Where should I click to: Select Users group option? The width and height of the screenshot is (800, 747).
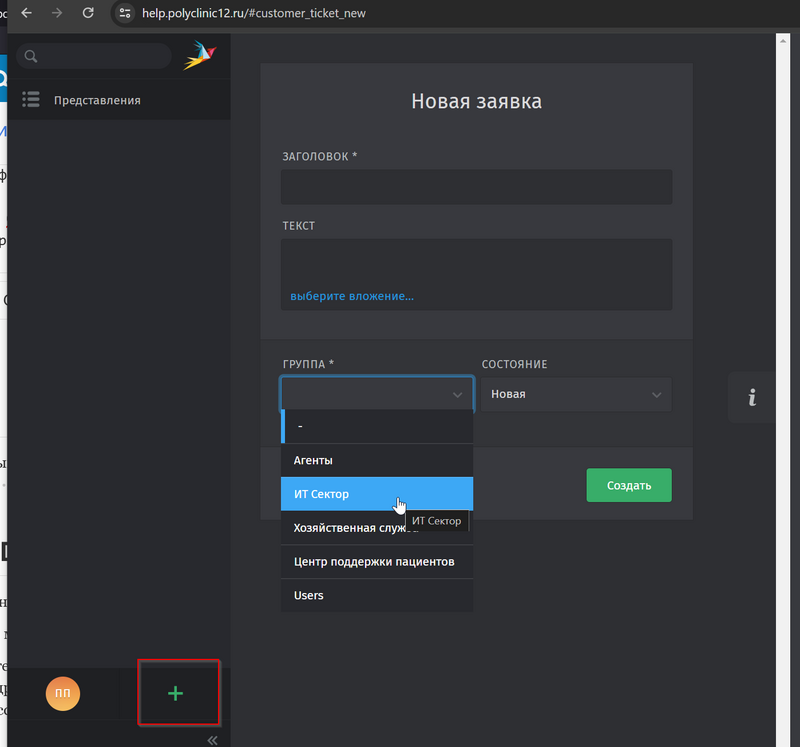coord(377,595)
